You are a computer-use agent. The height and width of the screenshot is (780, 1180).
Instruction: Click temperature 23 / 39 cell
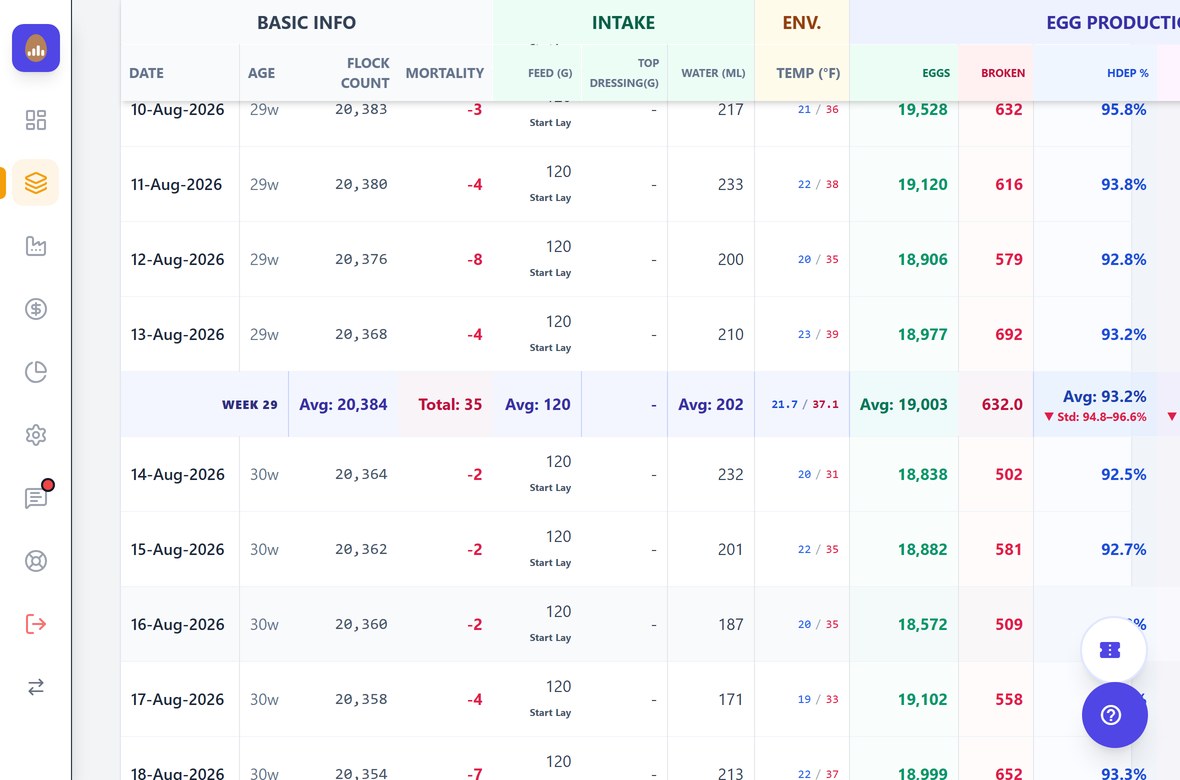[x=818, y=334]
